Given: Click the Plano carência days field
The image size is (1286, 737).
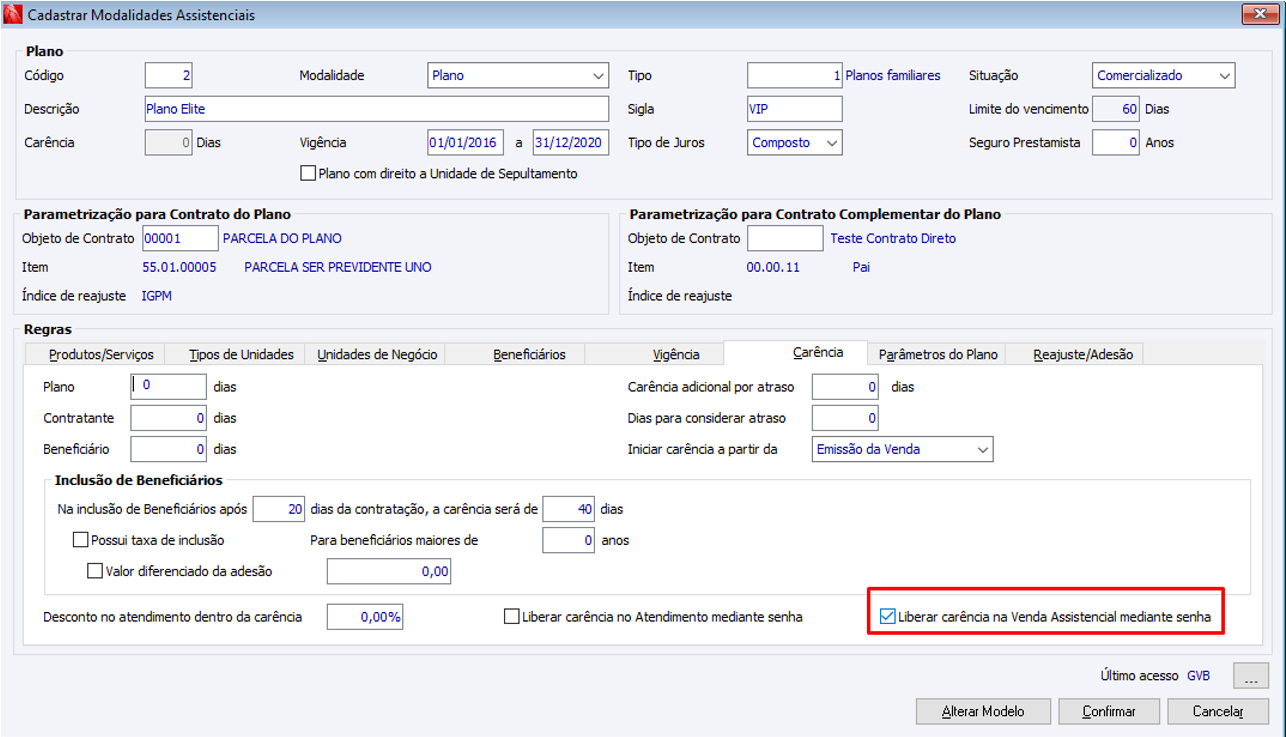Looking at the screenshot, I should (x=168, y=386).
